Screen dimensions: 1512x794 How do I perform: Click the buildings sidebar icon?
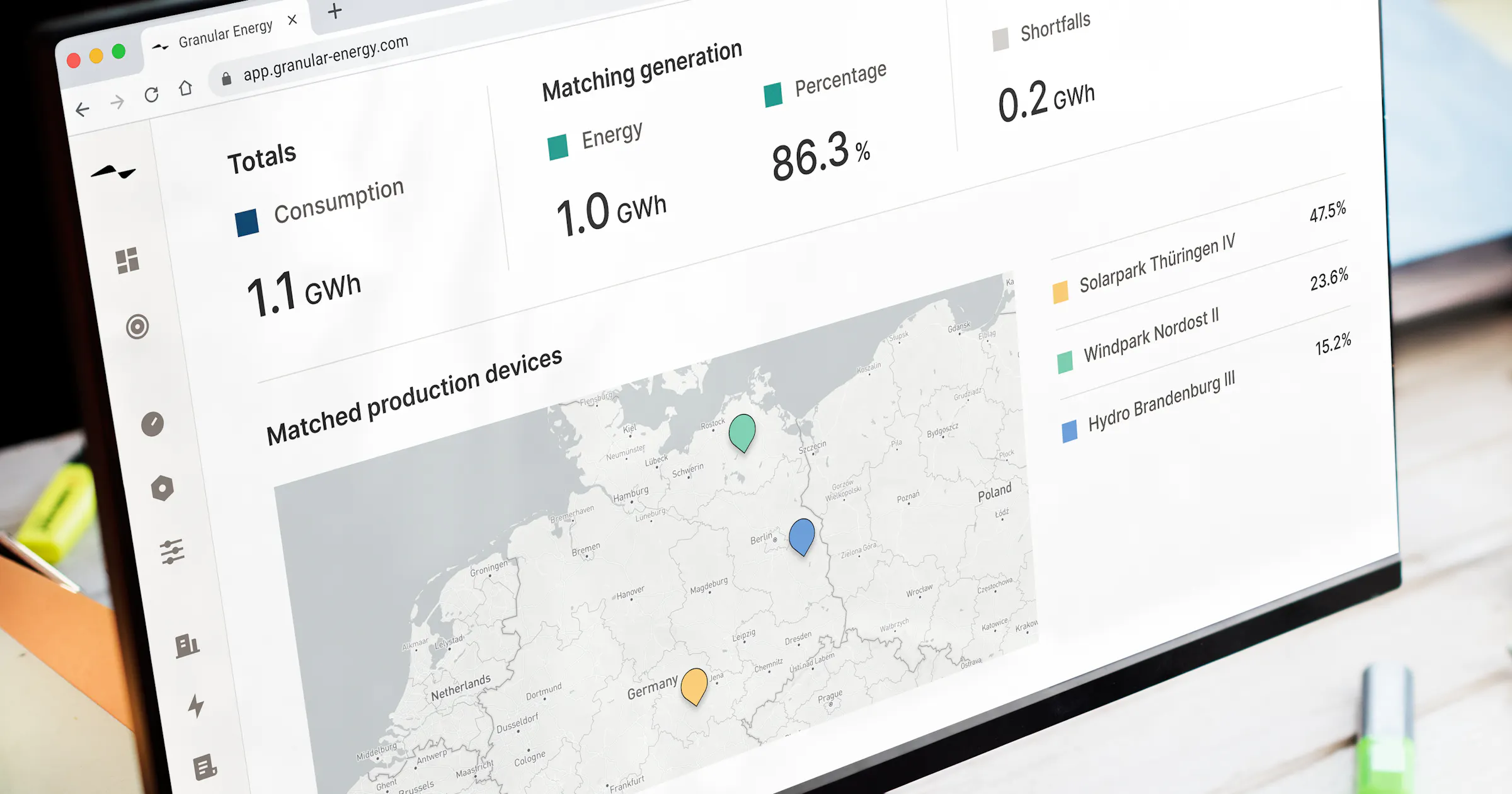point(187,646)
